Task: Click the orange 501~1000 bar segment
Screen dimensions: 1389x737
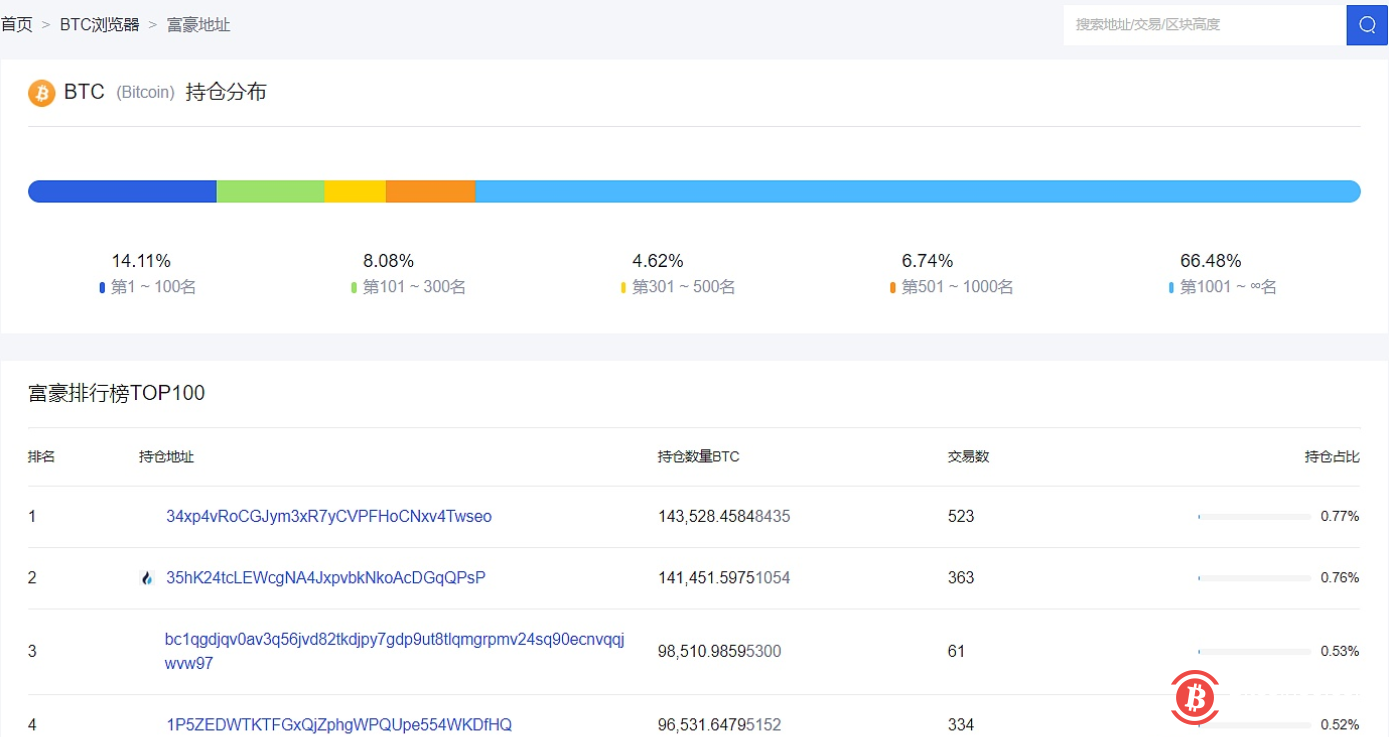Action: click(x=430, y=191)
